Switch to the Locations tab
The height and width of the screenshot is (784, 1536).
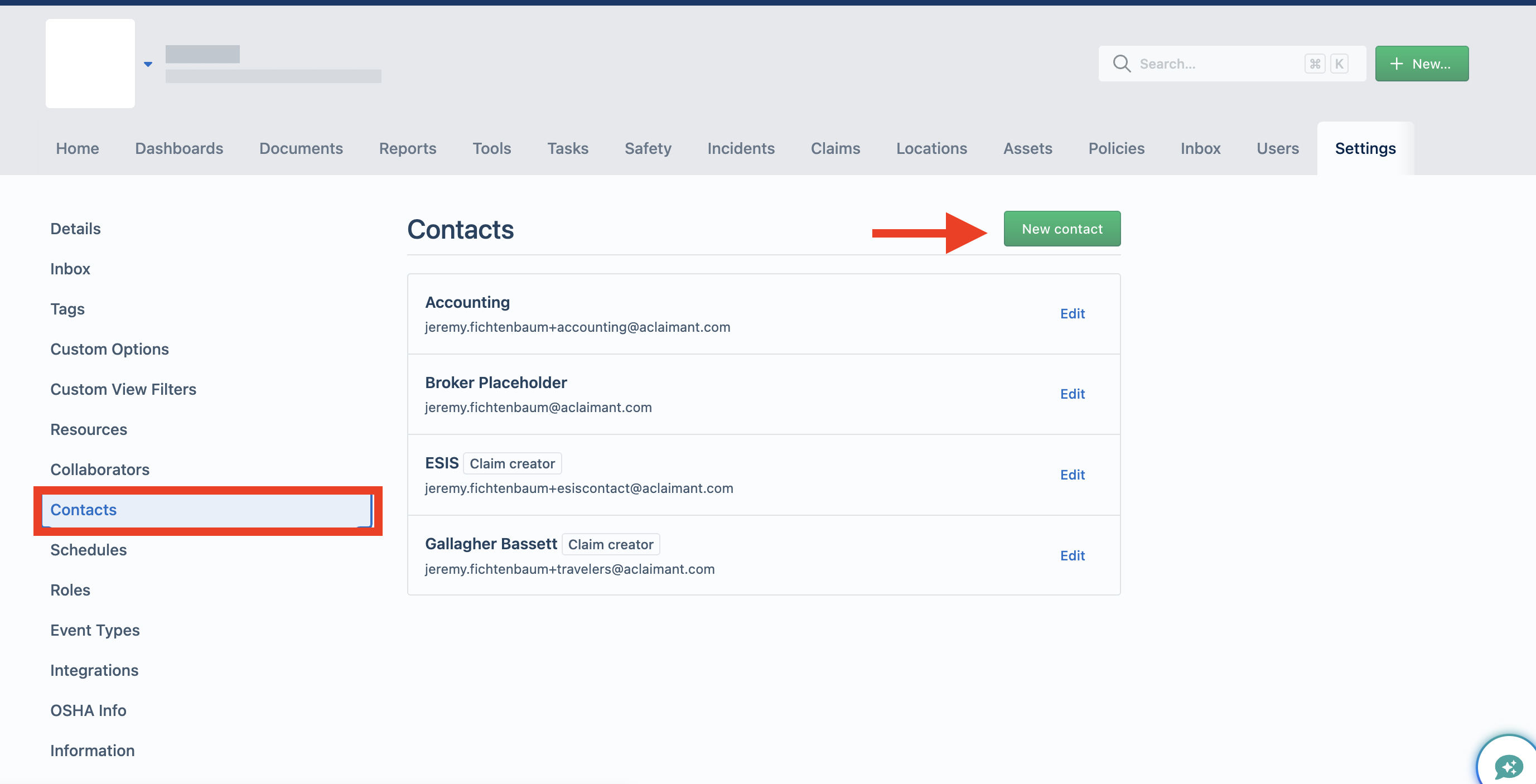click(932, 148)
